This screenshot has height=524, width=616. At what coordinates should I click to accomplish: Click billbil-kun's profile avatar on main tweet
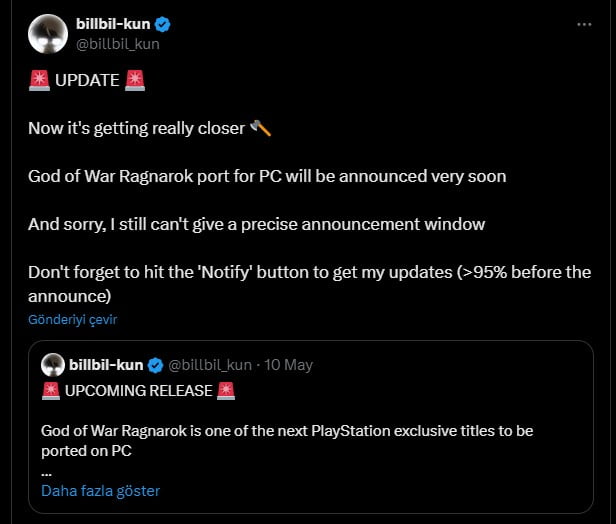pyautogui.click(x=47, y=34)
